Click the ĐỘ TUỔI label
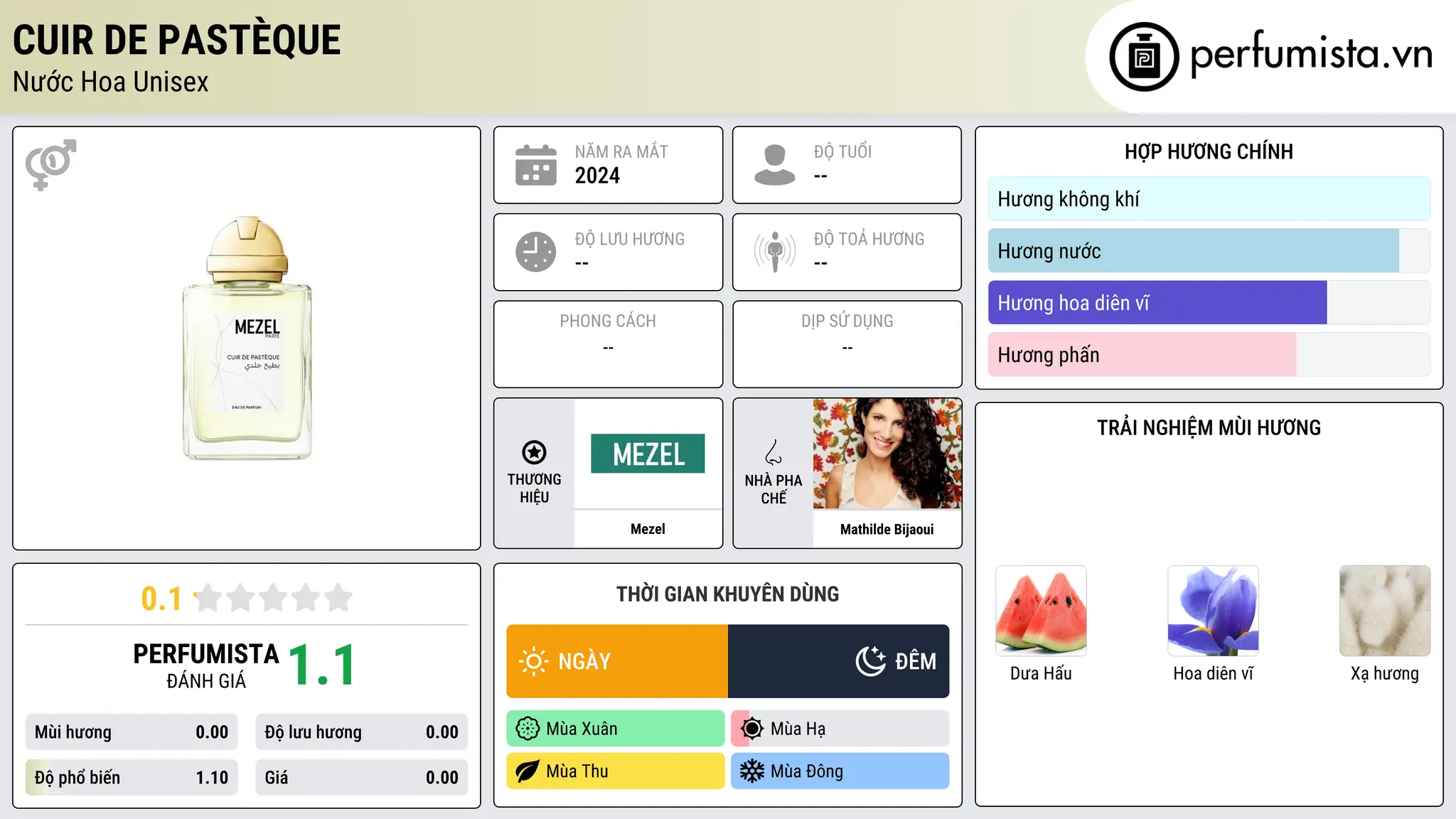 [x=842, y=151]
